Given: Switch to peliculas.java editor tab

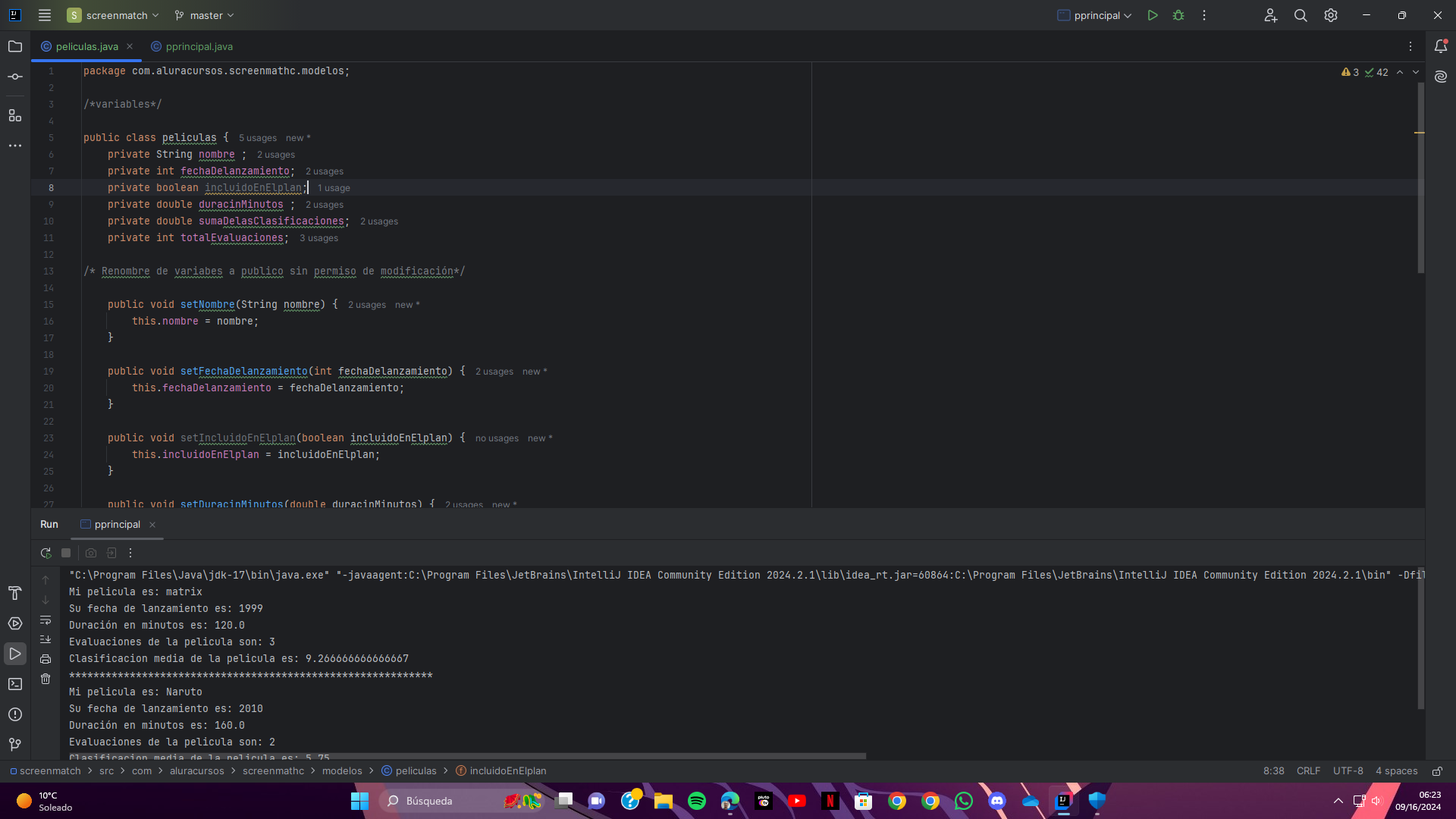Looking at the screenshot, I should (x=86, y=46).
